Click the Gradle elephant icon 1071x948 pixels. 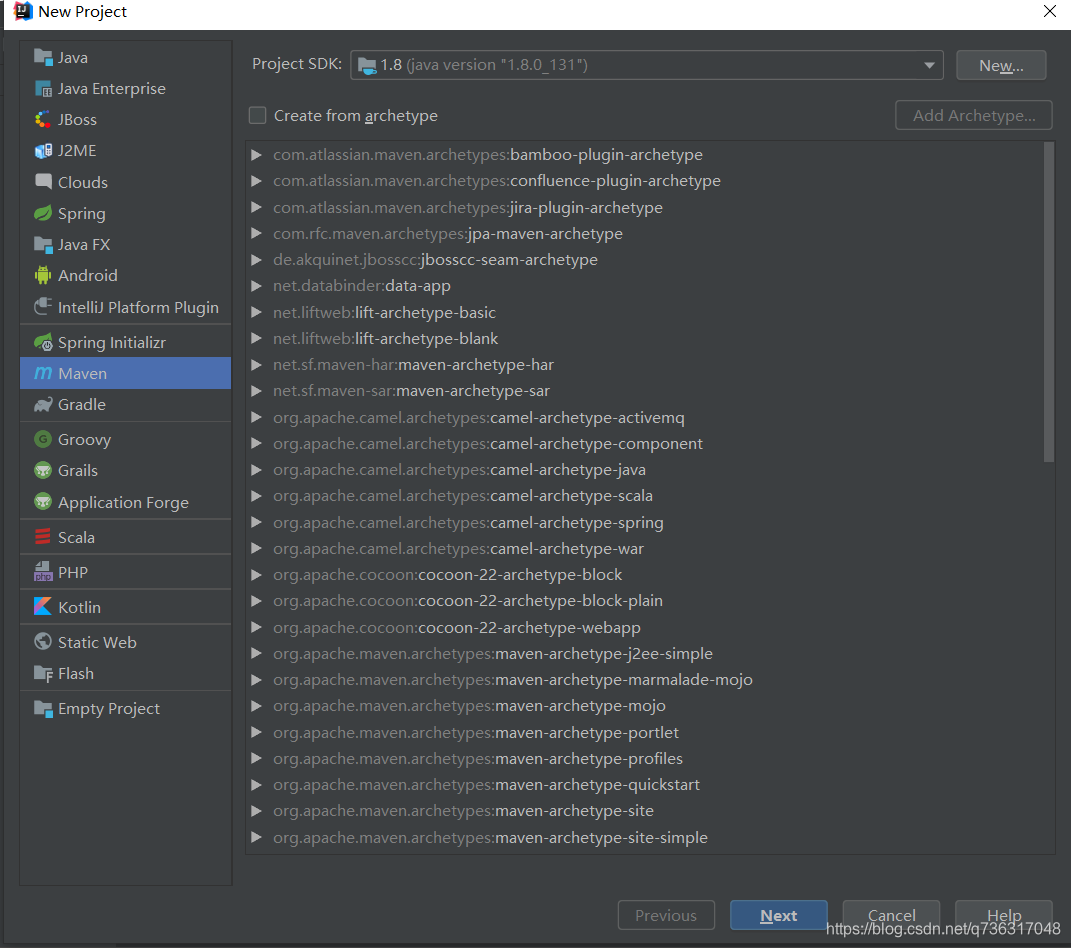pyautogui.click(x=43, y=404)
